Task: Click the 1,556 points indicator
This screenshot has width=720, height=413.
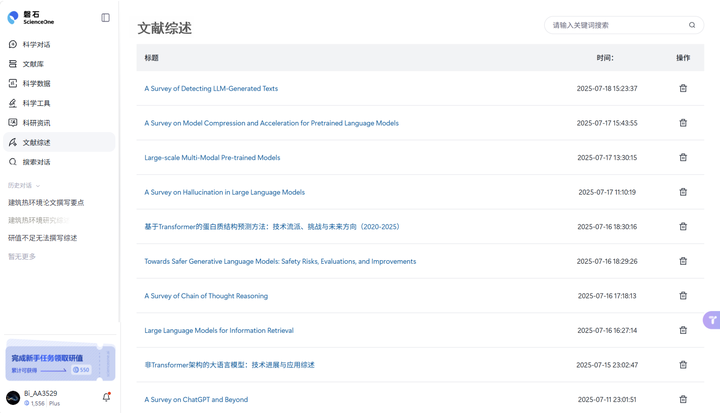Action: click(34, 403)
